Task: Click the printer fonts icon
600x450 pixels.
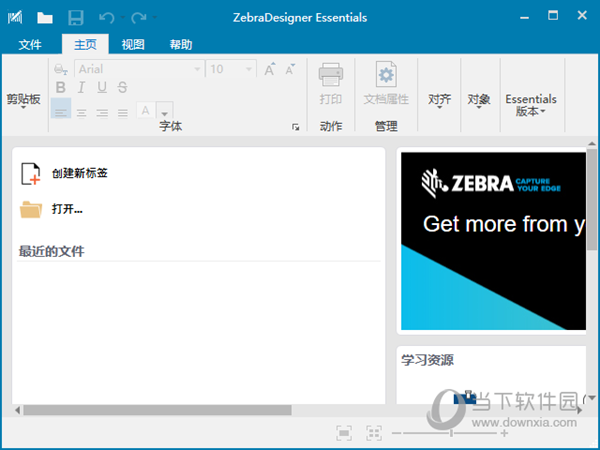Action: click(61, 69)
